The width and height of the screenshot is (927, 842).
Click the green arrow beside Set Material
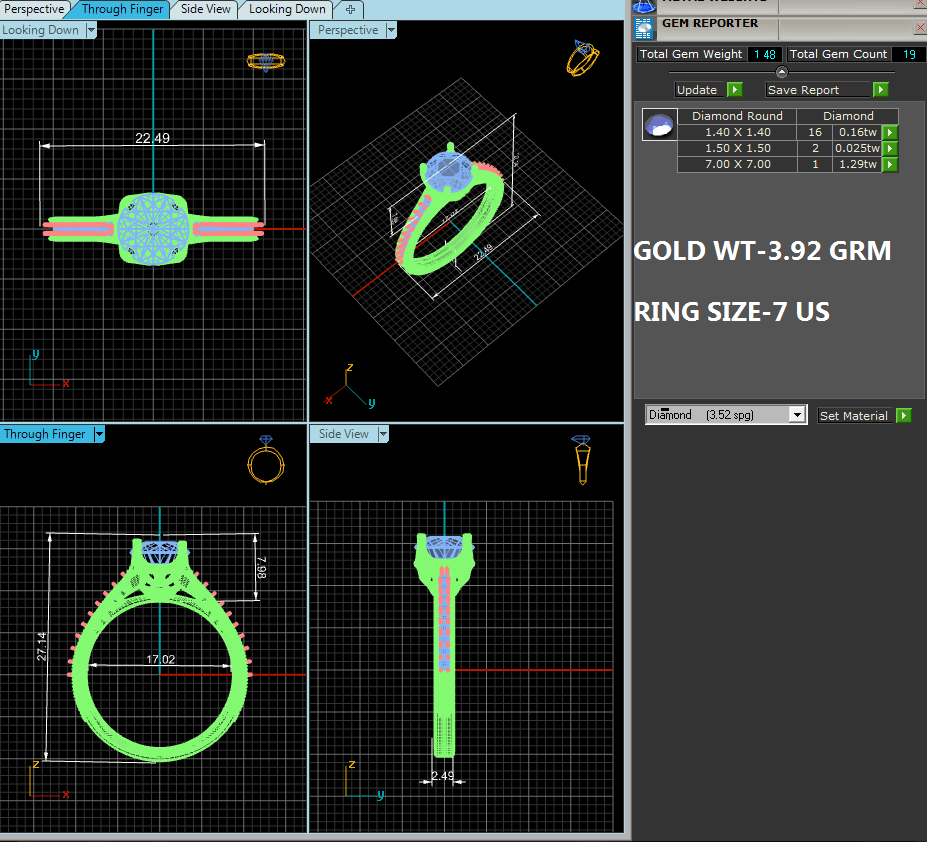(903, 416)
